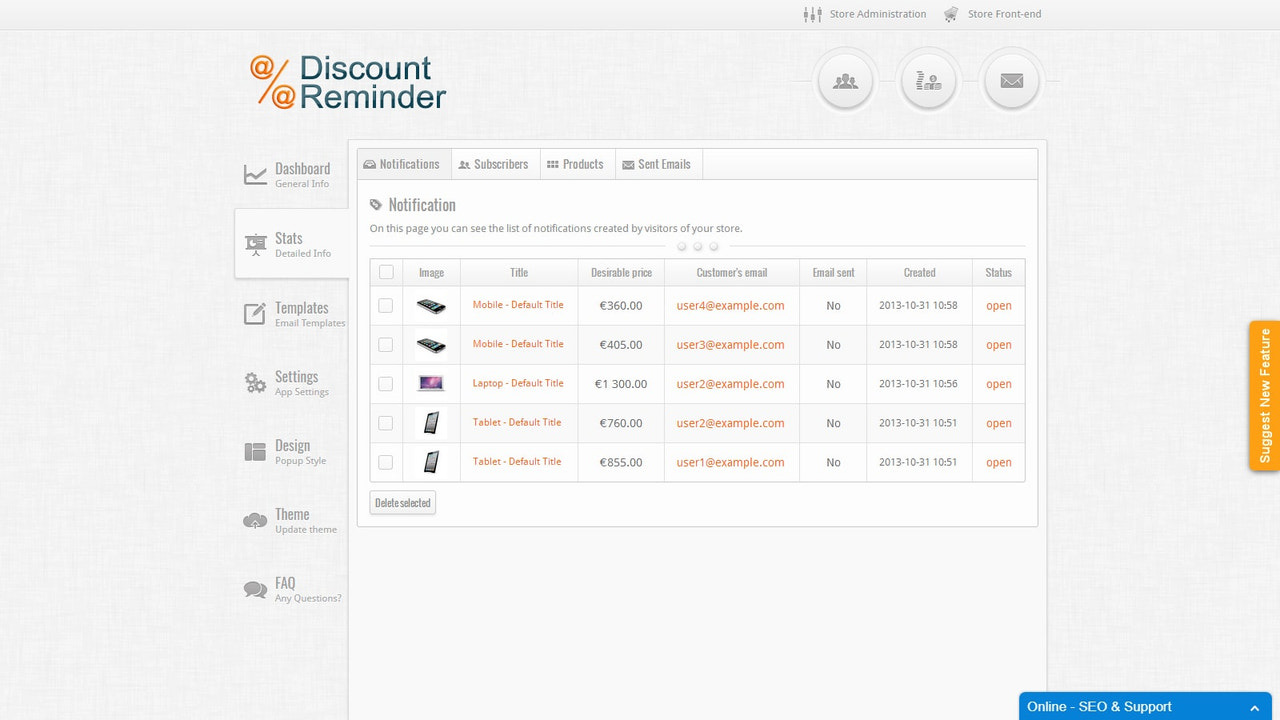The width and height of the screenshot is (1280, 720).
Task: Open the Sent Emails tab
Action: [x=658, y=163]
